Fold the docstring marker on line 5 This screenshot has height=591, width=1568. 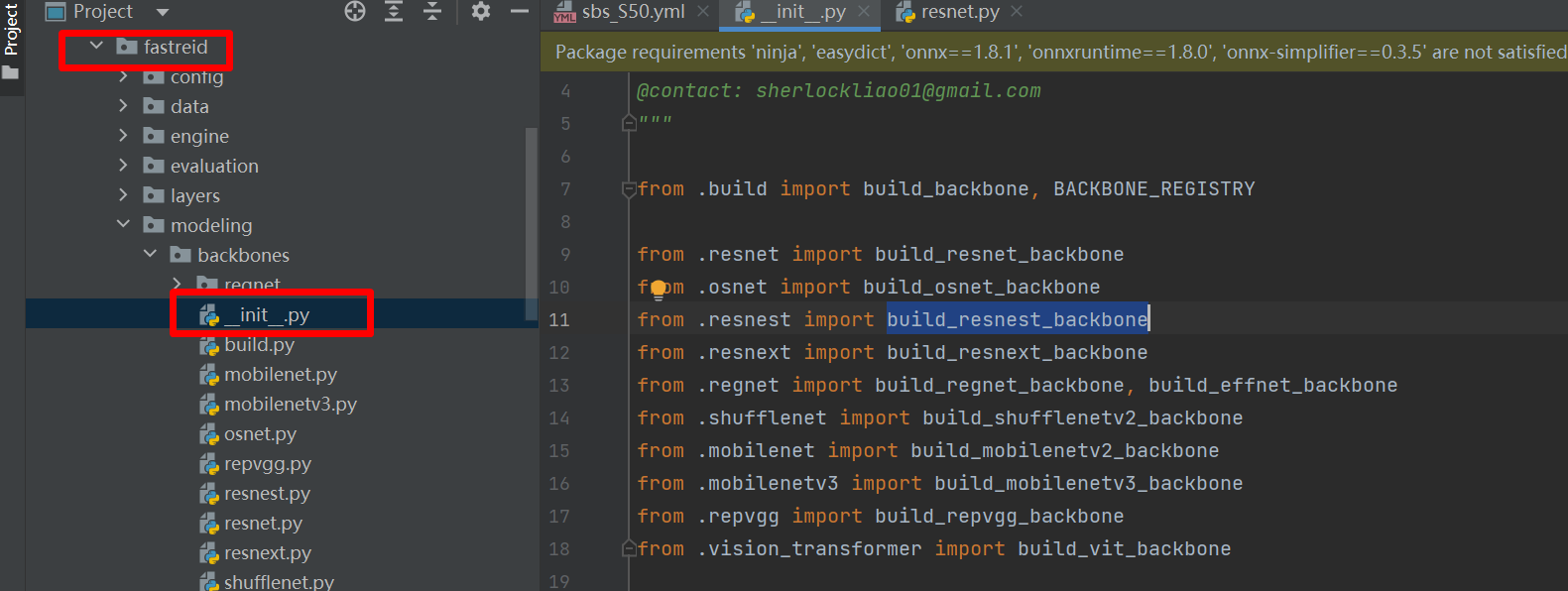click(629, 123)
